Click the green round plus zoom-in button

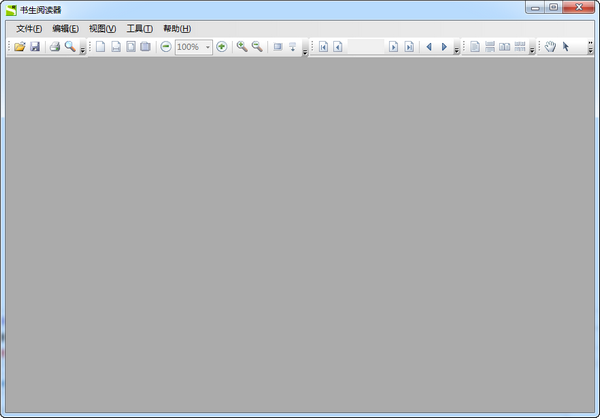(221, 47)
